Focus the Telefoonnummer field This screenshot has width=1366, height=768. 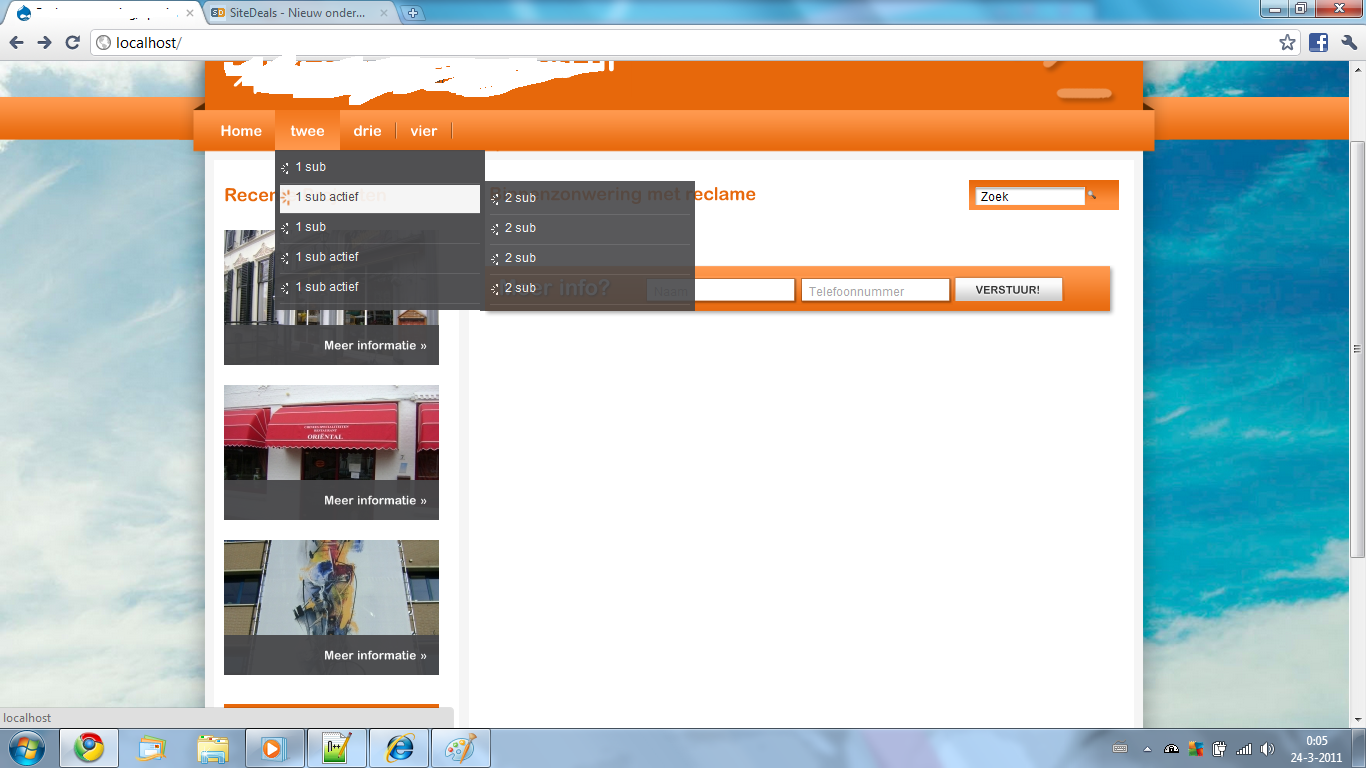(x=875, y=291)
